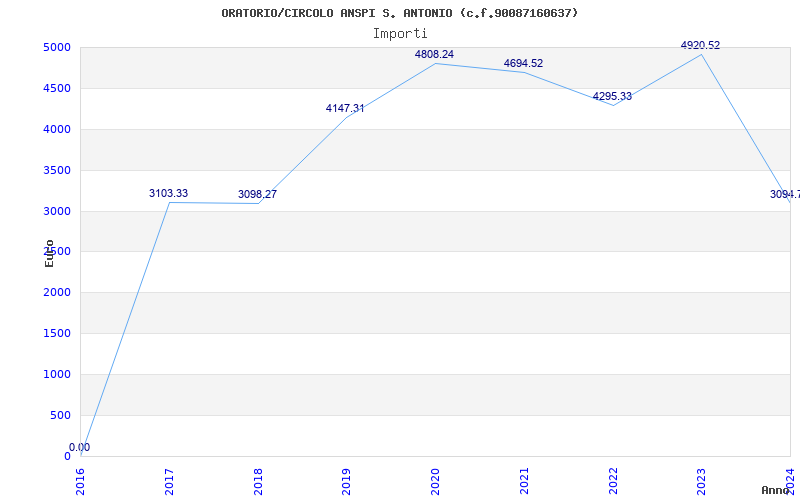Click the 0.00 data label
800x500 pixels.
point(80,447)
